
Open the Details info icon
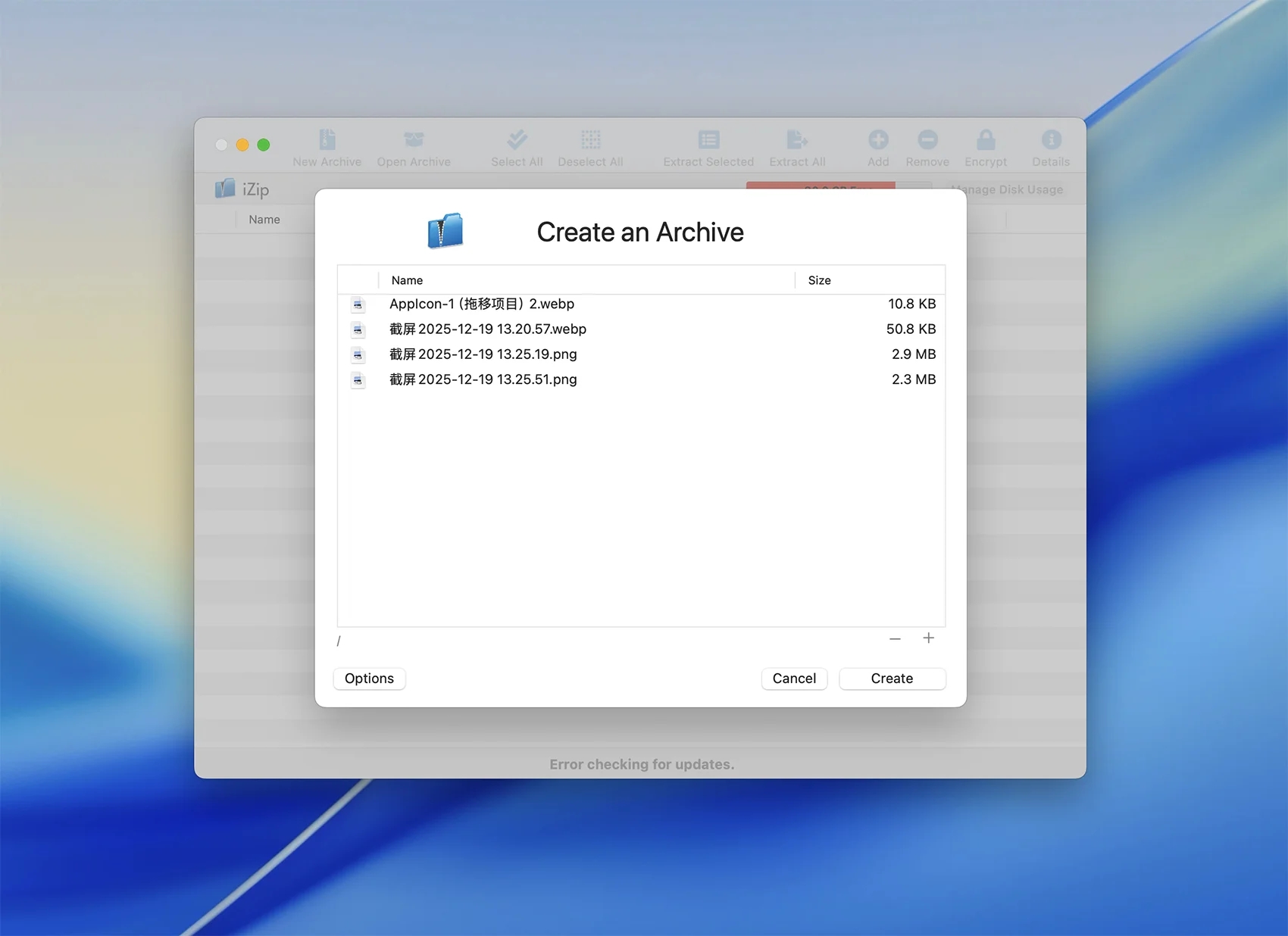[x=1051, y=140]
